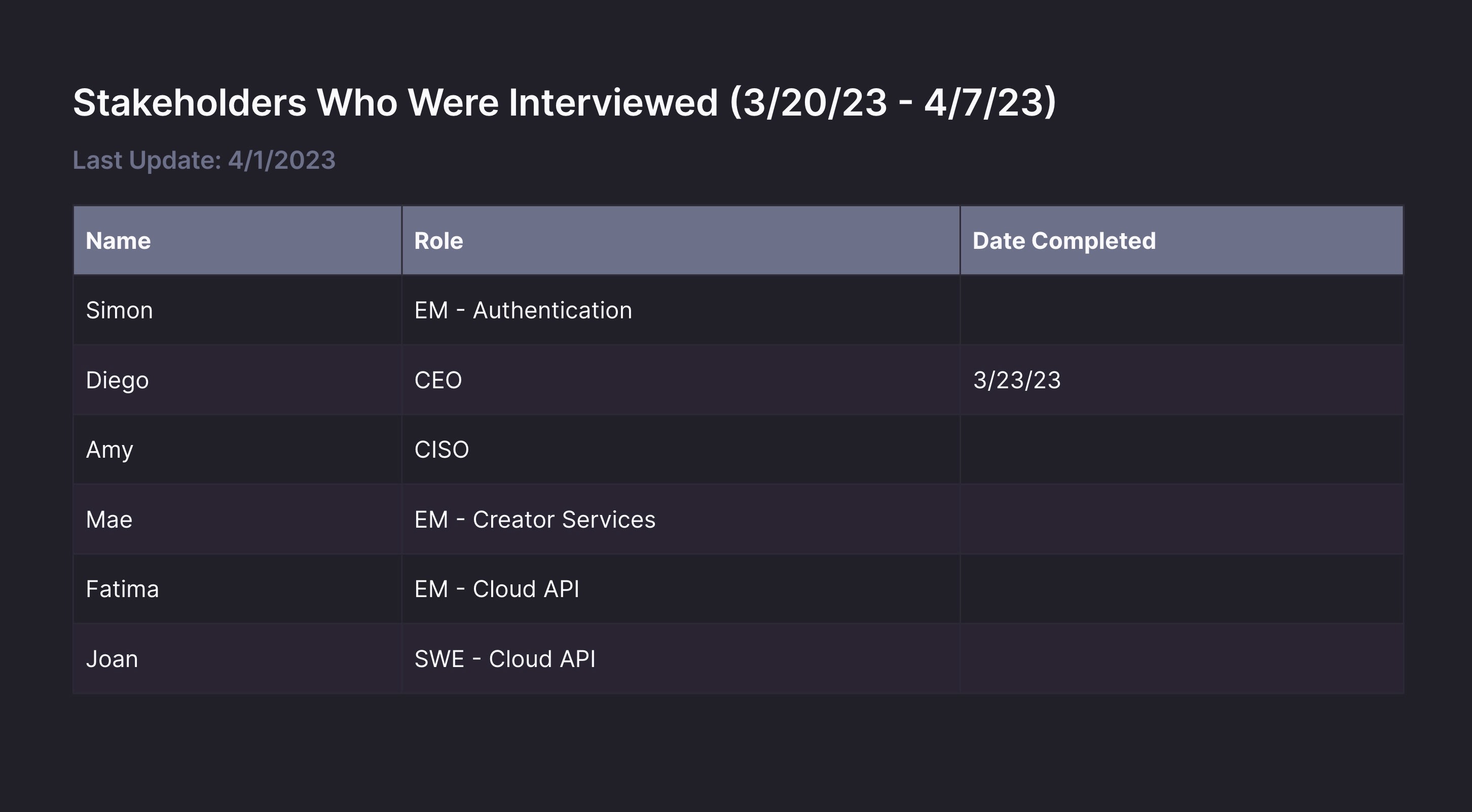Viewport: 1472px width, 812px height.
Task: Click the EM - Creator Services cell
Action: click(681, 520)
